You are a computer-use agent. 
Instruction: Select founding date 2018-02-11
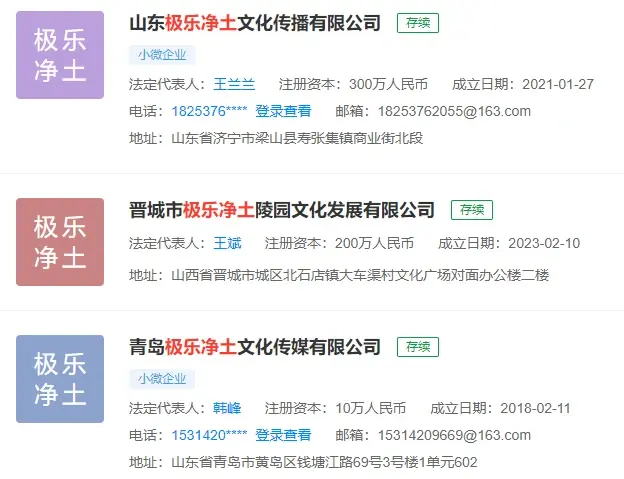tap(535, 408)
